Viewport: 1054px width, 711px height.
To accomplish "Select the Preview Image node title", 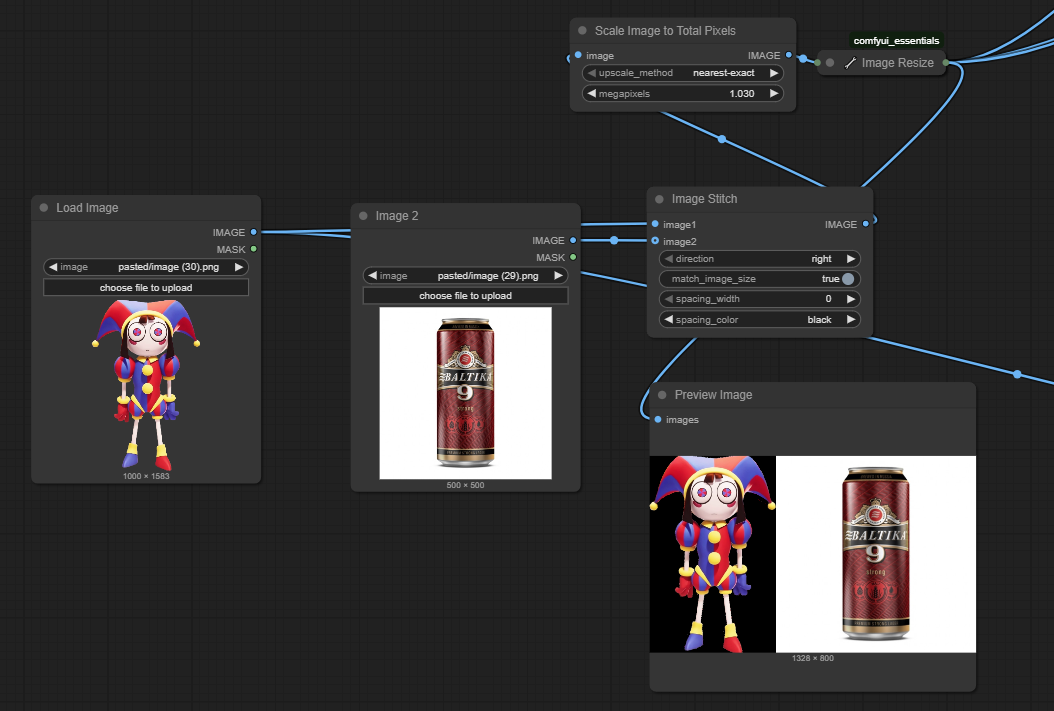I will [x=713, y=395].
